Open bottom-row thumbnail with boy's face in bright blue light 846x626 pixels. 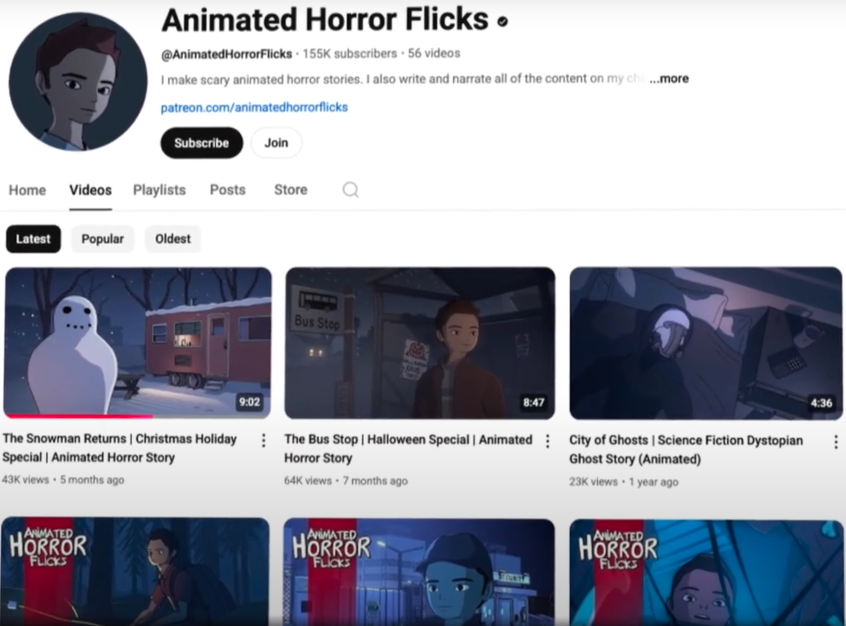click(x=706, y=573)
